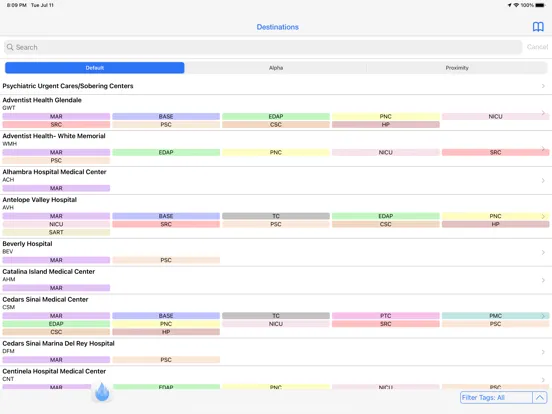Switch to Alpha sorting tab
Viewport: 552px width, 414px height.
[276, 68]
